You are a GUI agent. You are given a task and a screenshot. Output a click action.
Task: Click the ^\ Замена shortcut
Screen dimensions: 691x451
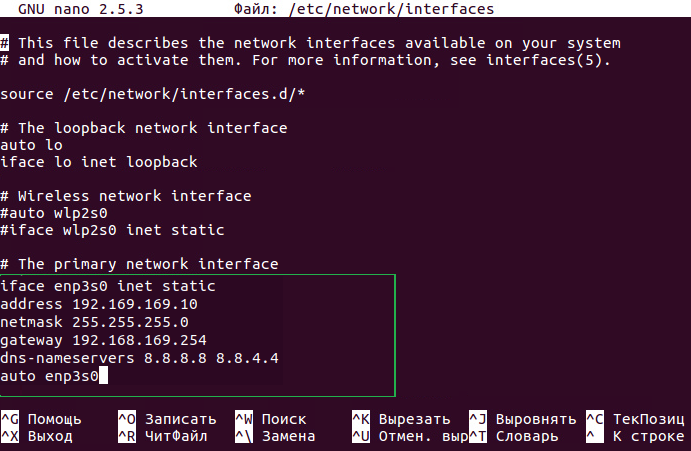click(x=275, y=436)
